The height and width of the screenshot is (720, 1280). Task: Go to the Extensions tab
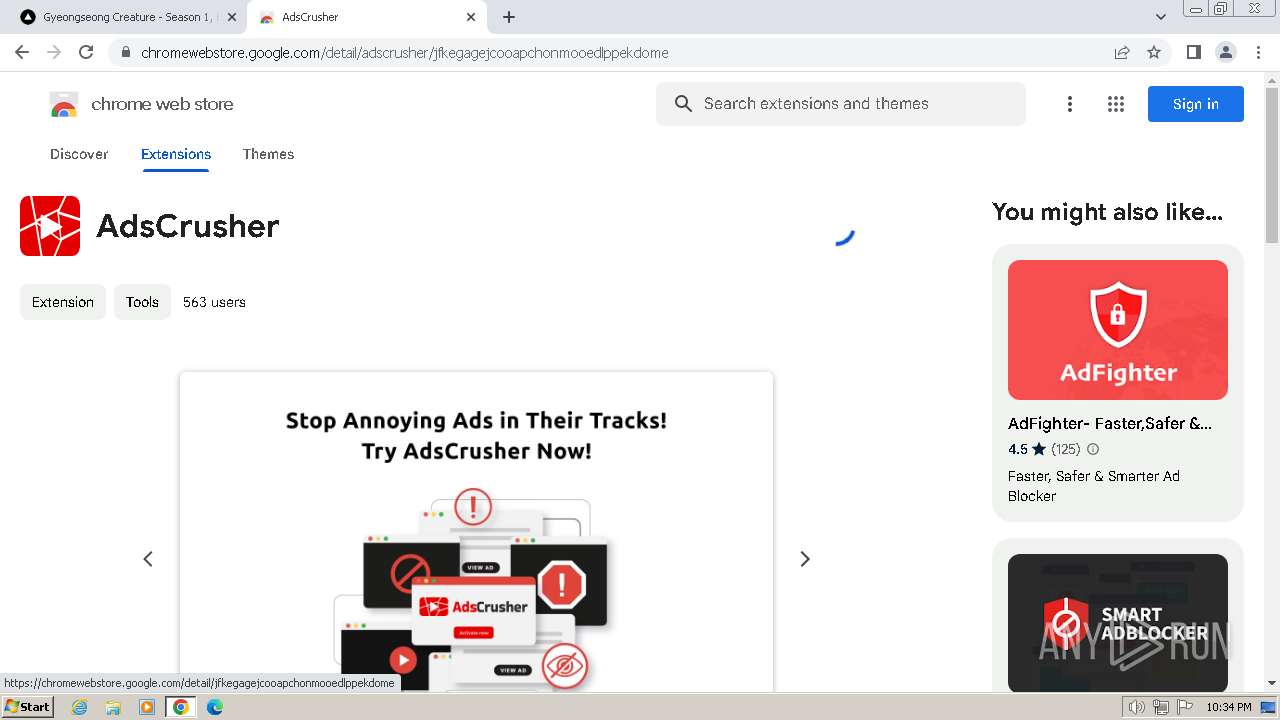pyautogui.click(x=176, y=154)
